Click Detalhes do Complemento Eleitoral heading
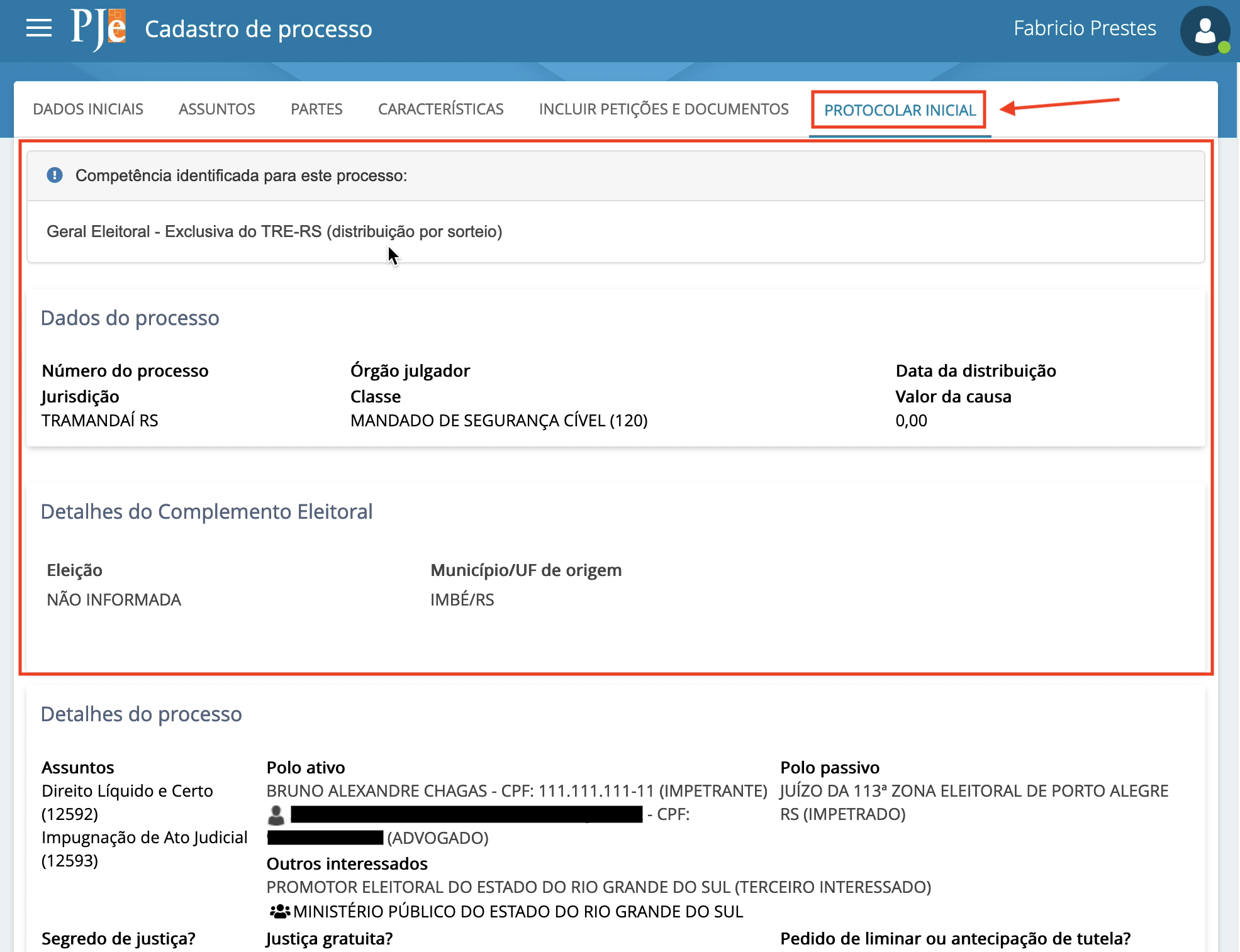Screen dimensions: 1240x952 coord(206,512)
